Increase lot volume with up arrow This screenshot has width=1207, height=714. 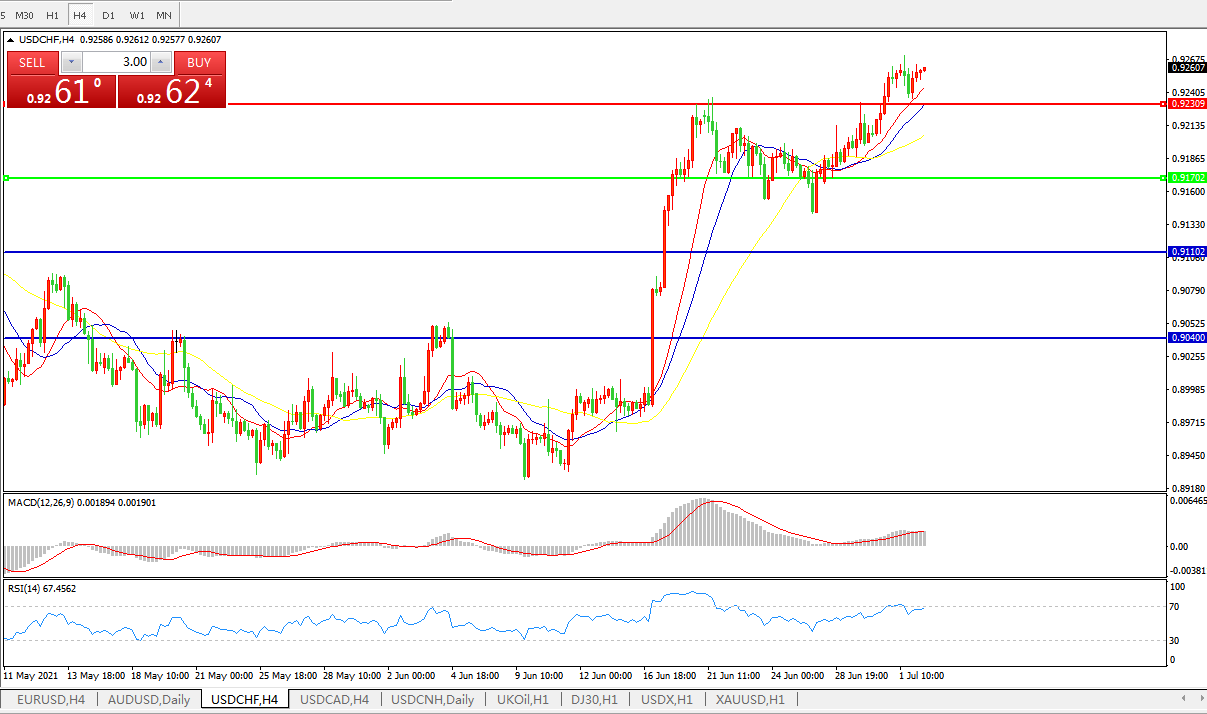161,62
